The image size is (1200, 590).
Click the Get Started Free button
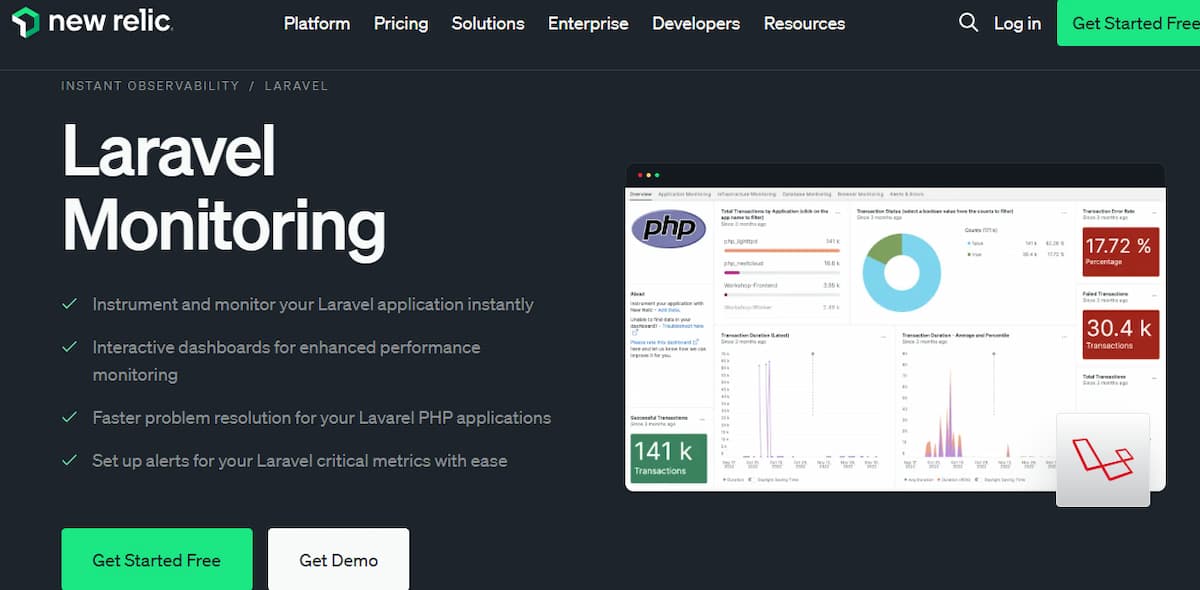(x=156, y=561)
